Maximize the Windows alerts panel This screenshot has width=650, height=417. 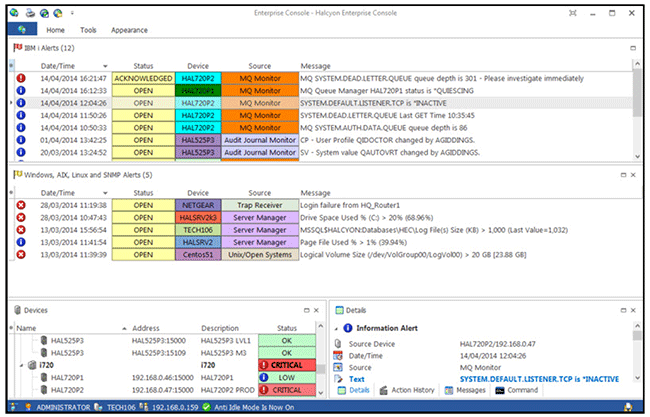[623, 175]
